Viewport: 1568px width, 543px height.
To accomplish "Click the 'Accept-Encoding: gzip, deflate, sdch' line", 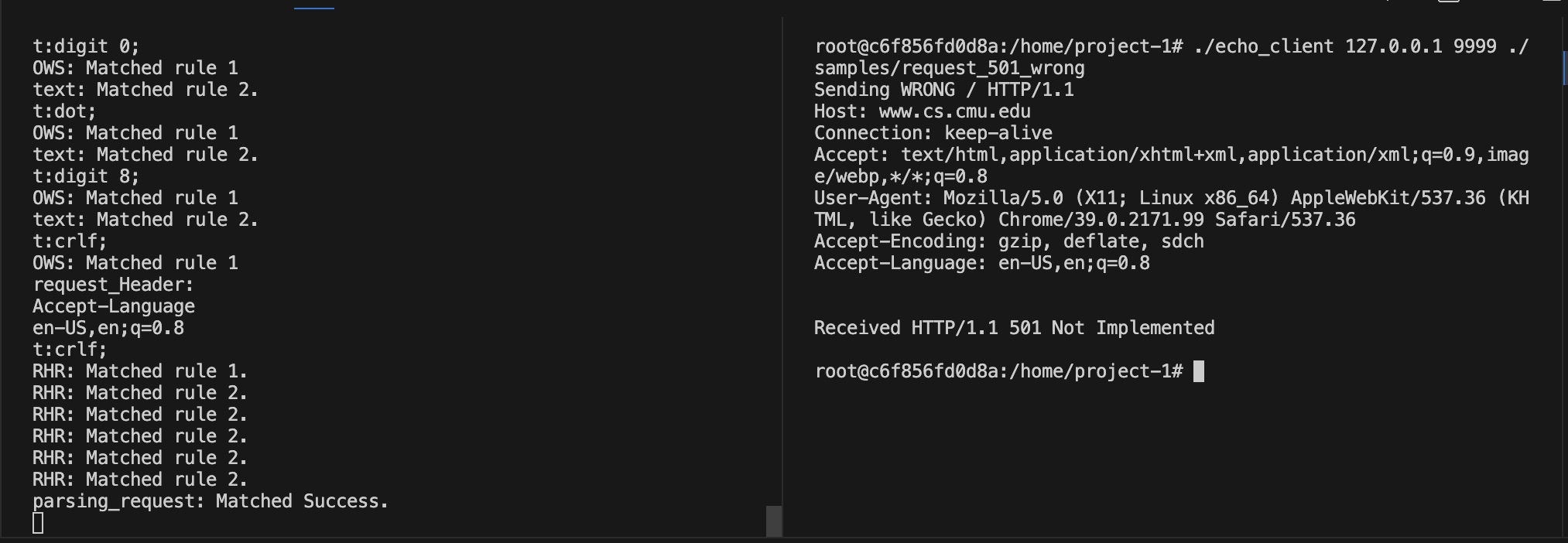I will [1008, 241].
